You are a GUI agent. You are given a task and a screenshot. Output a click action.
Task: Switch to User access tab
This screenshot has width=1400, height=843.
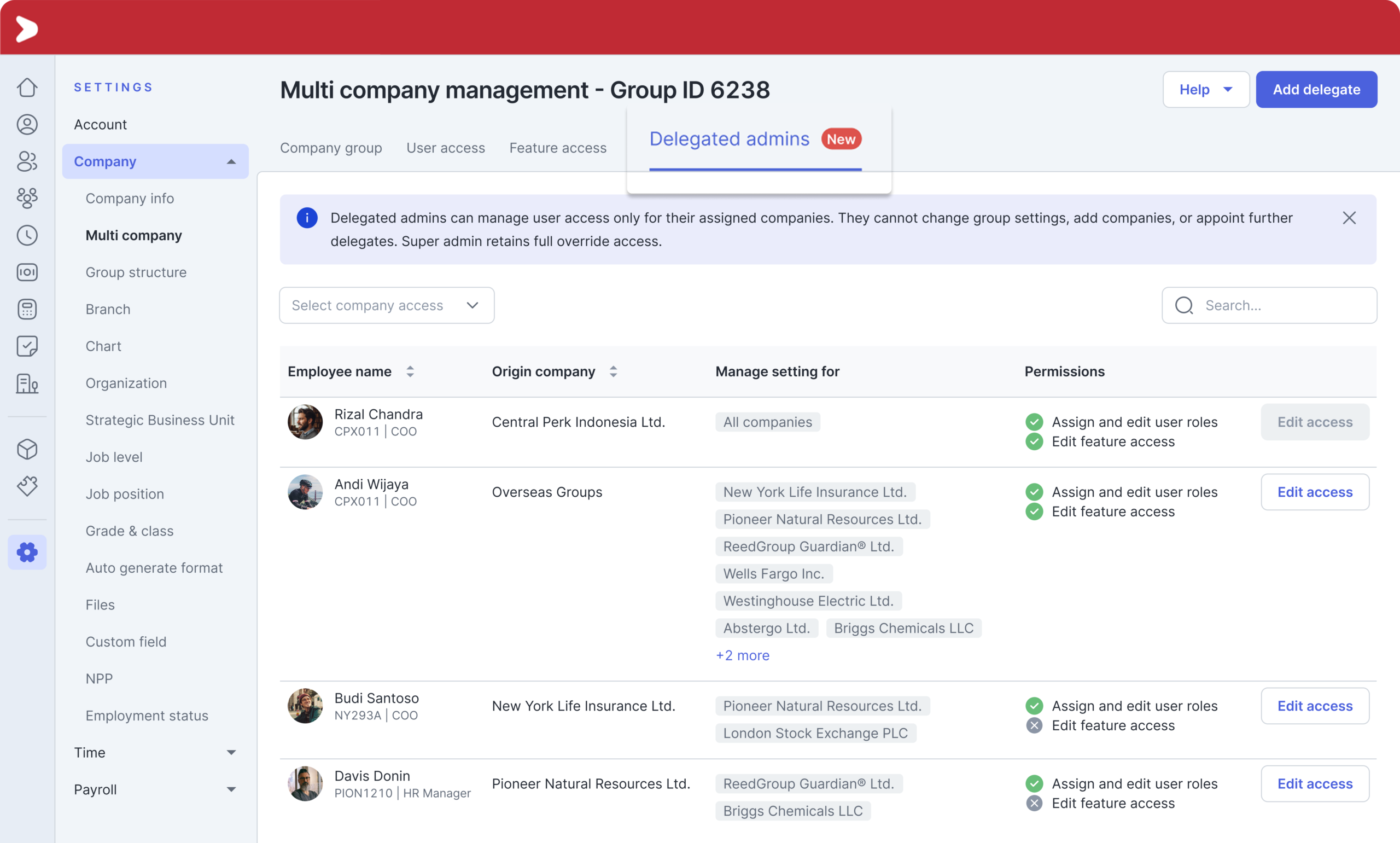(x=446, y=148)
